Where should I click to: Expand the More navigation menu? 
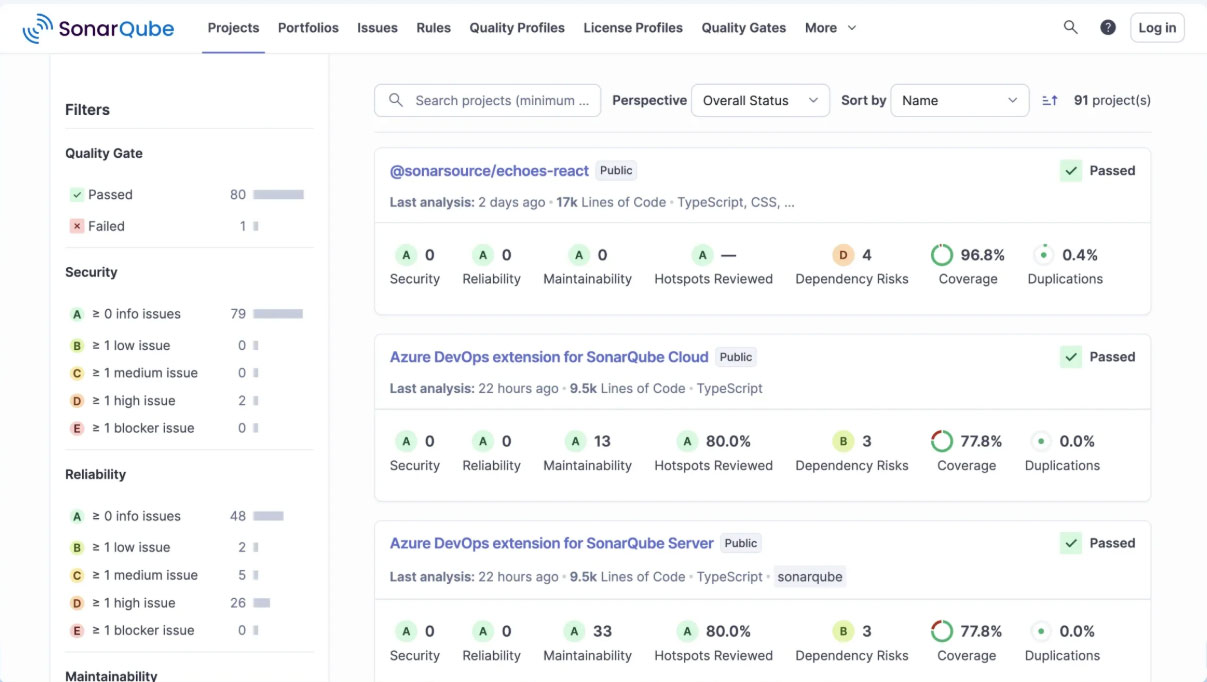click(830, 27)
